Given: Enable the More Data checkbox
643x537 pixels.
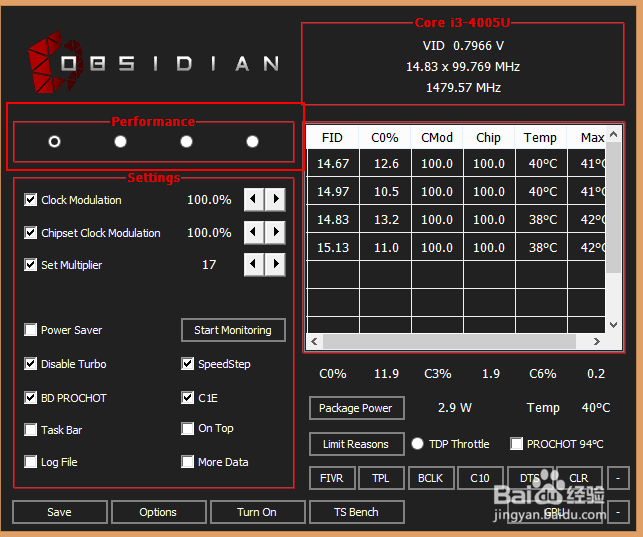Looking at the screenshot, I should coord(187,462).
